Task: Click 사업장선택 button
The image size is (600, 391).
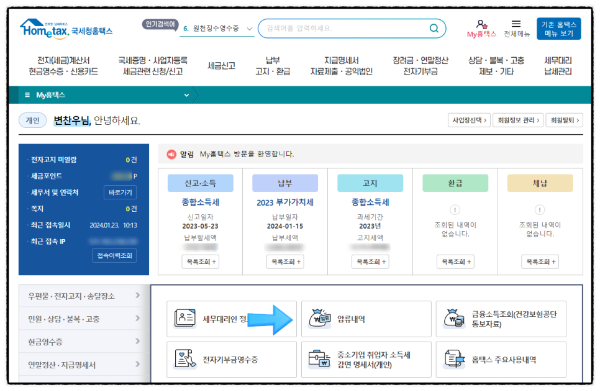Action: tap(469, 120)
